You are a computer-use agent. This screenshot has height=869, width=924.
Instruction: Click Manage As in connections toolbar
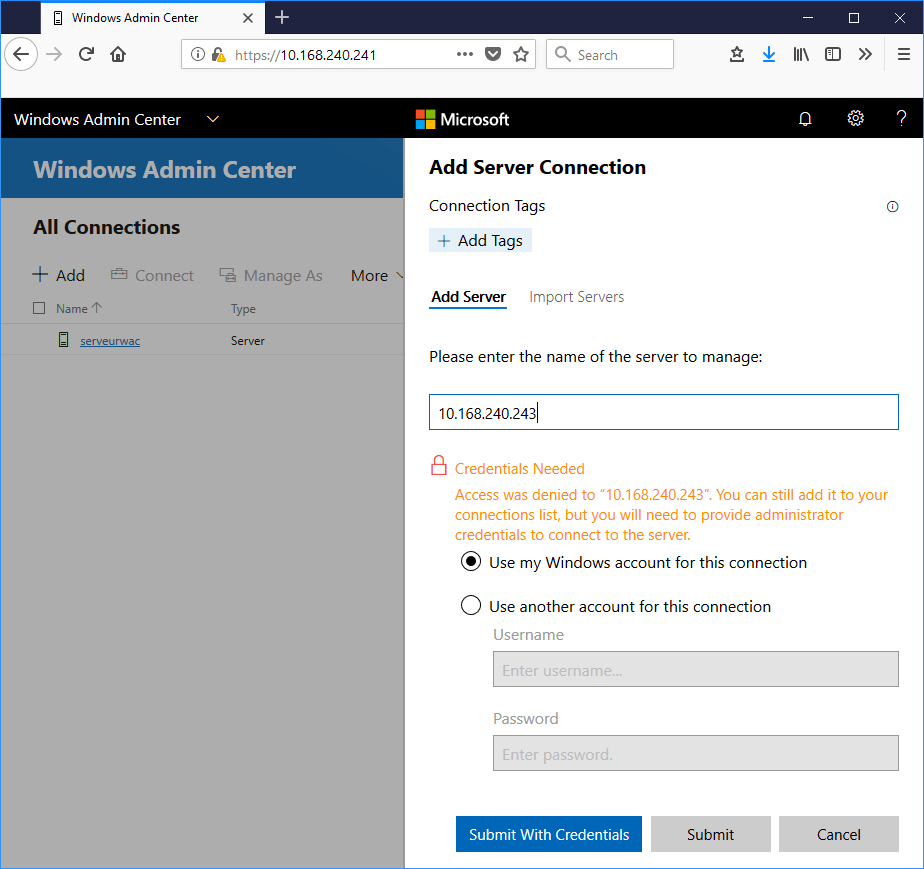271,275
